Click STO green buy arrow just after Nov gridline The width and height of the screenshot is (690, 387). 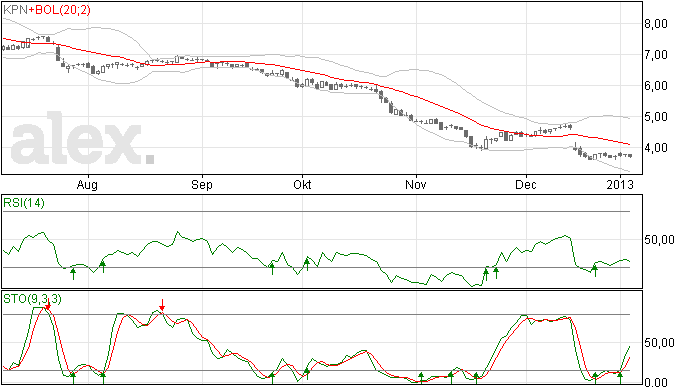click(421, 377)
